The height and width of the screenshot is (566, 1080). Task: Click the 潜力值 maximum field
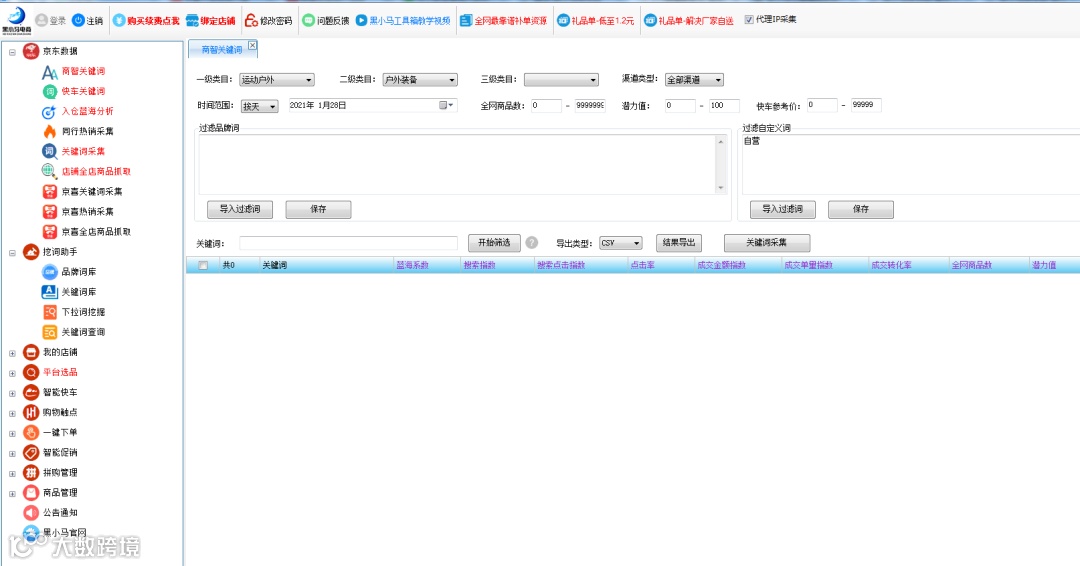724,105
